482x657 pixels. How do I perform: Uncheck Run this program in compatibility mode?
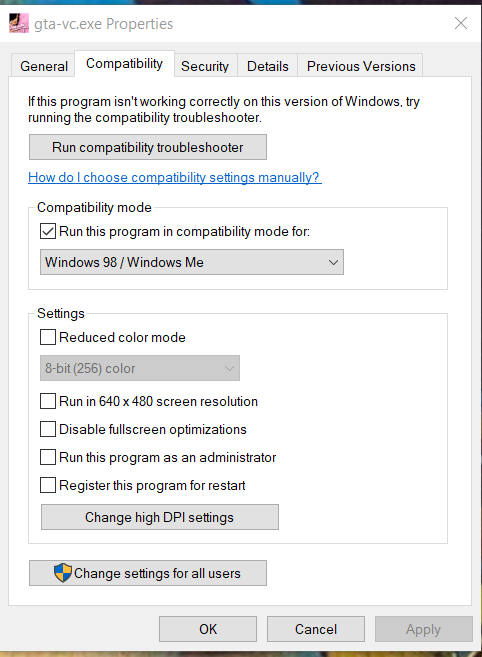pos(48,231)
